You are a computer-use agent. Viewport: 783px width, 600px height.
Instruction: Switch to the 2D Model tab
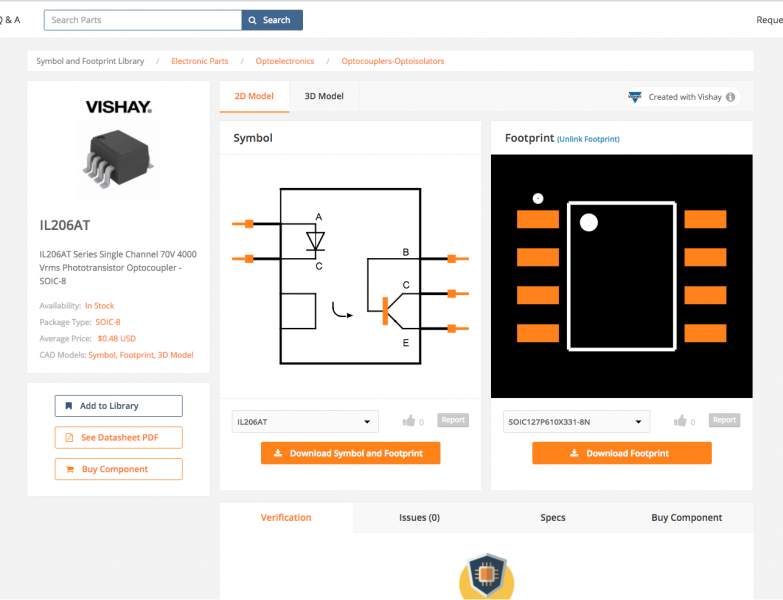[x=254, y=96]
